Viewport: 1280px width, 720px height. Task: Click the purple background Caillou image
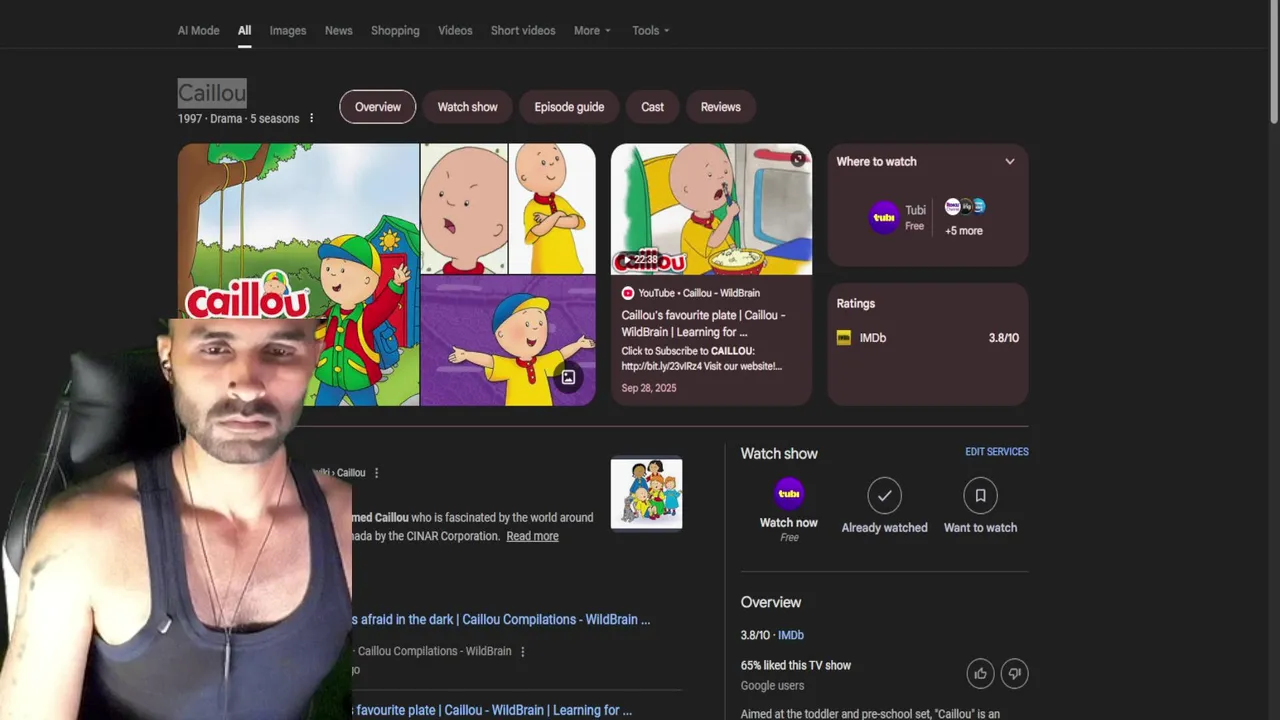click(508, 341)
